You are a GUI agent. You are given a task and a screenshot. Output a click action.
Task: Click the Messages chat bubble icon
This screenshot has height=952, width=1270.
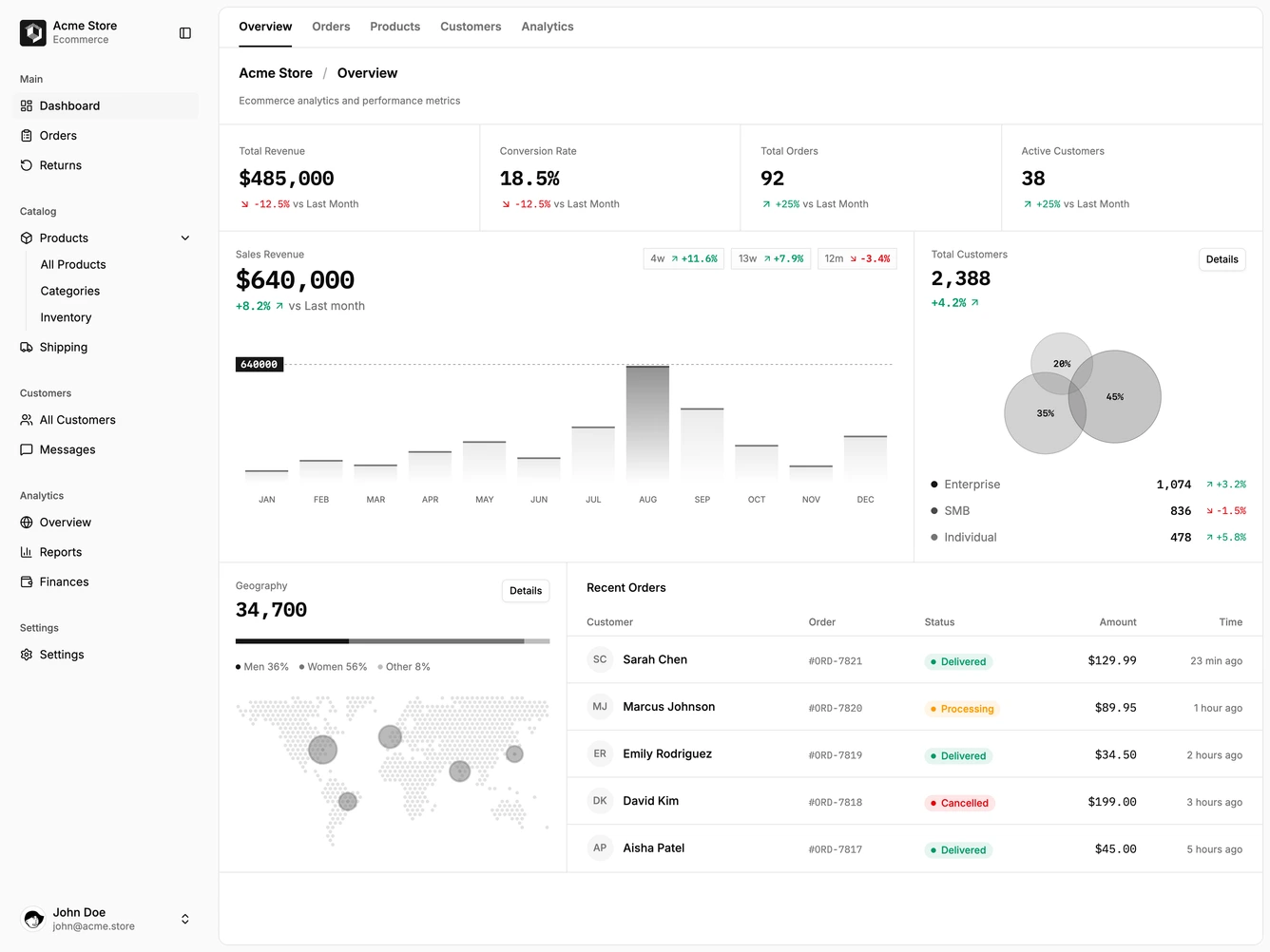tap(27, 450)
